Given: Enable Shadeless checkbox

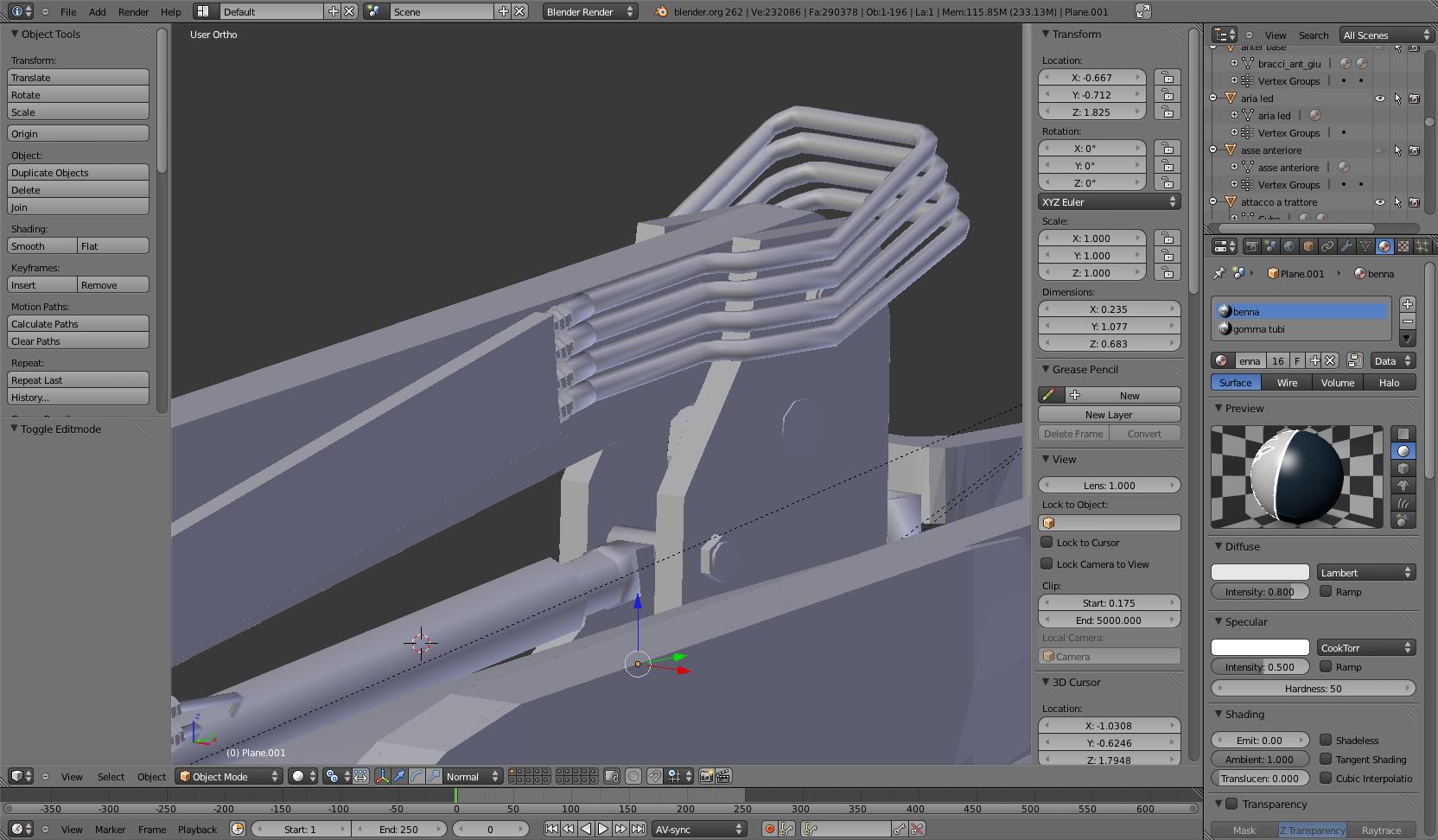Looking at the screenshot, I should [x=1326, y=740].
